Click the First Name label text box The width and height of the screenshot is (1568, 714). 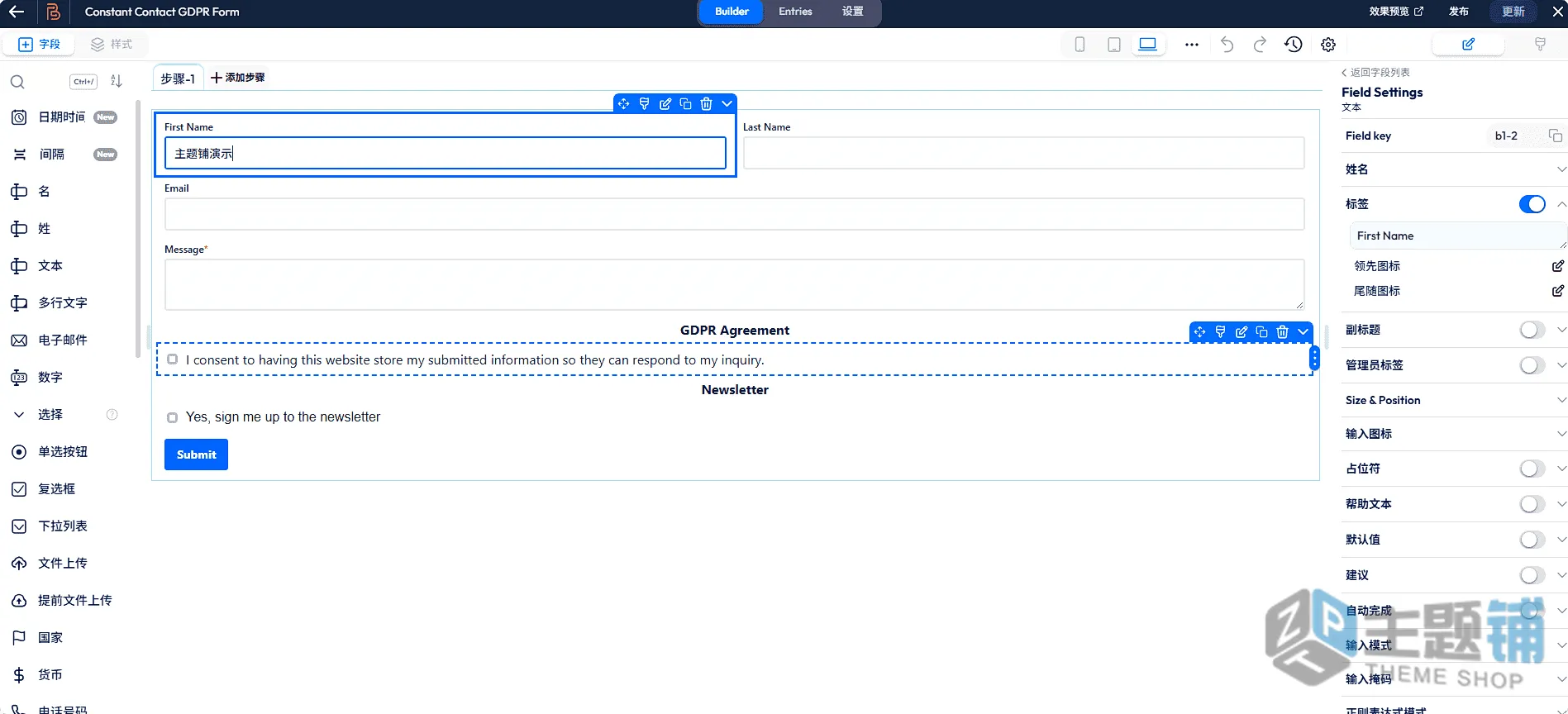(1456, 236)
